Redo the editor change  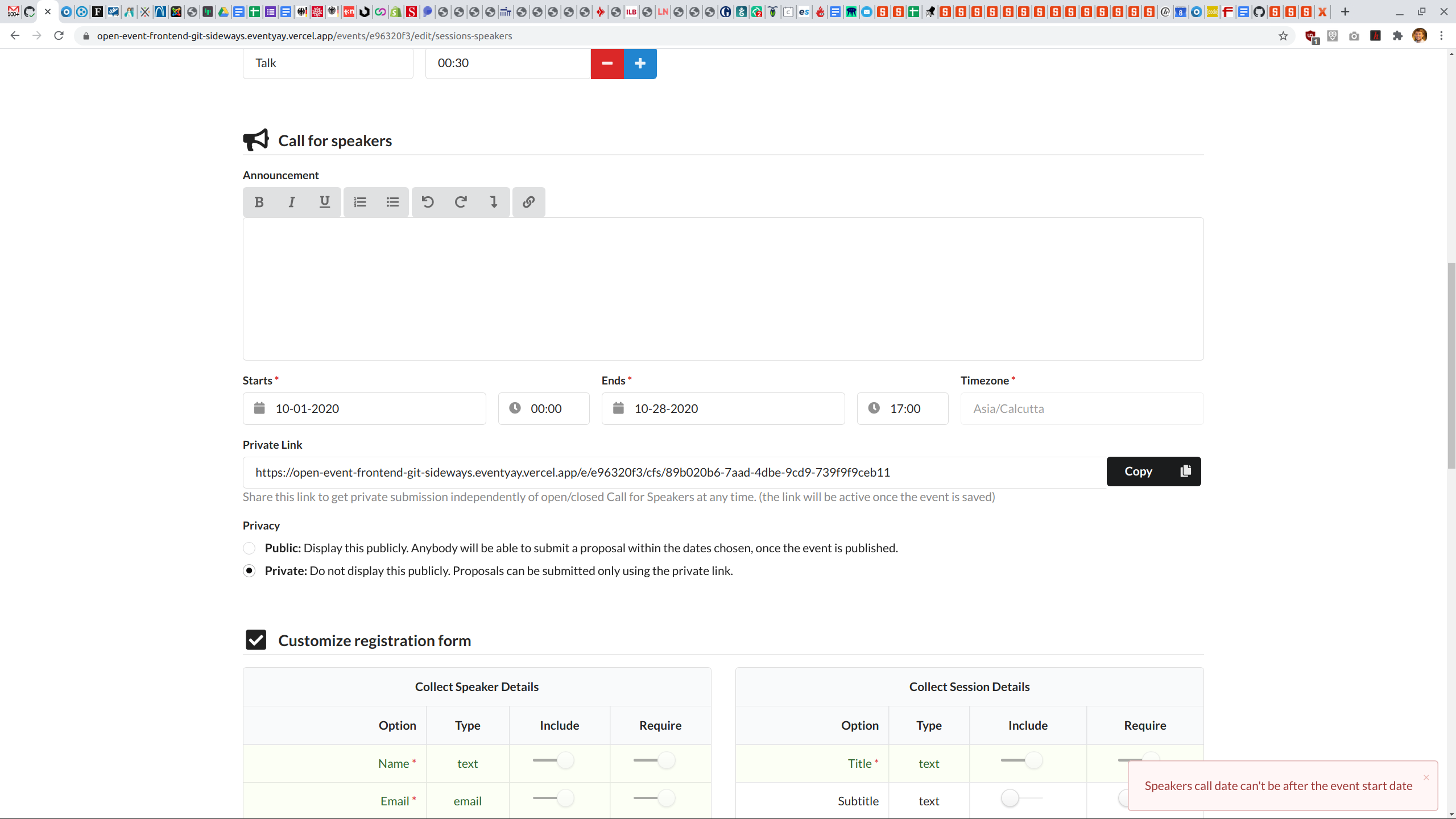[x=461, y=202]
